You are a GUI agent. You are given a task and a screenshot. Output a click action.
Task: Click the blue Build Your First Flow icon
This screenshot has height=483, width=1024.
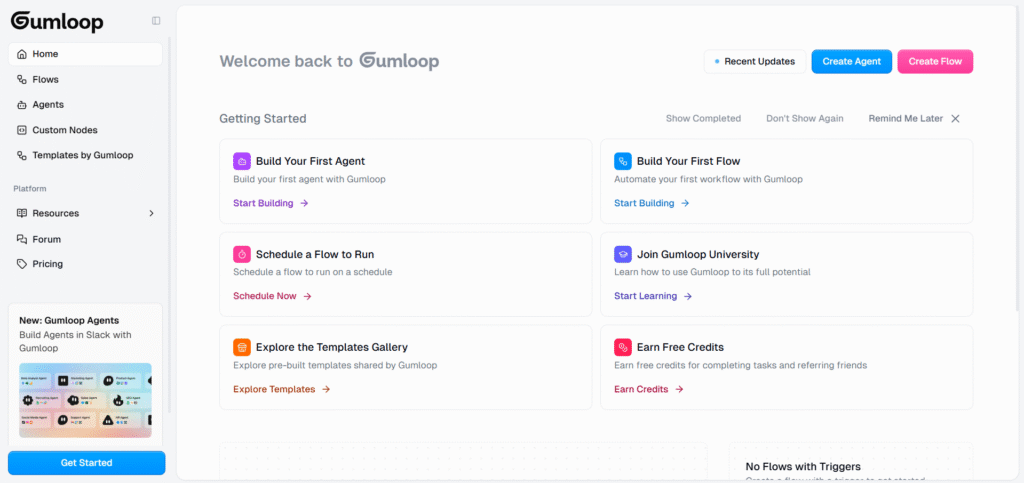(623, 161)
